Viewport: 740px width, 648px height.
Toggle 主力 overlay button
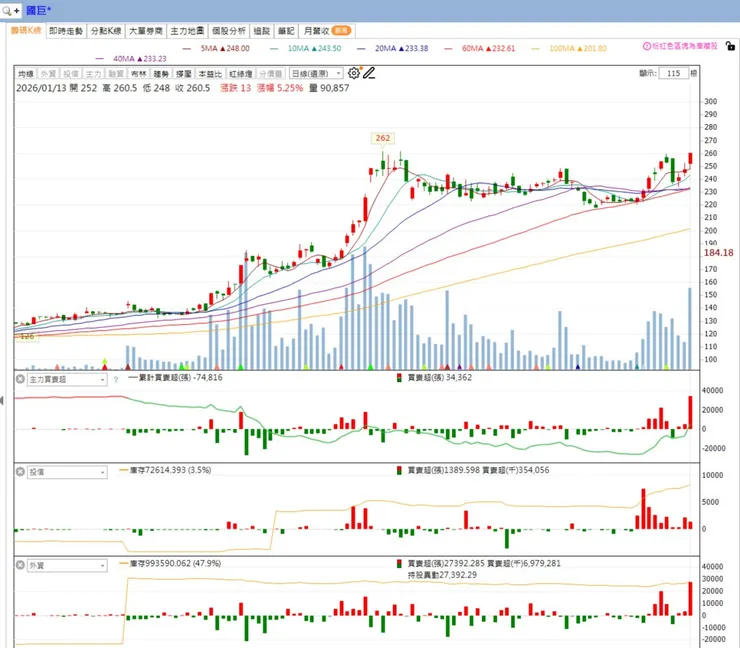[x=93, y=74]
